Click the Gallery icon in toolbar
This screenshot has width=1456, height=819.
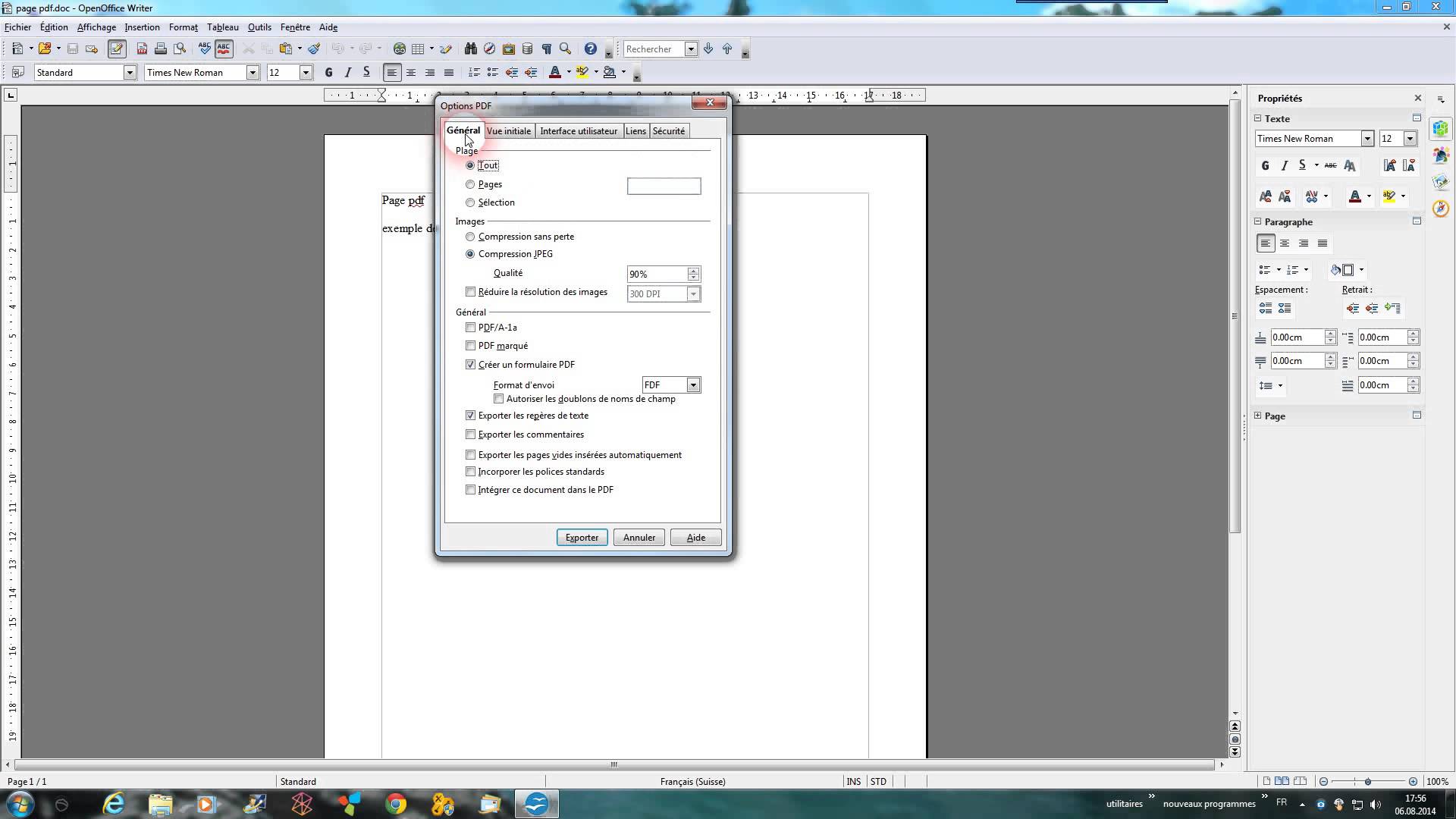(x=509, y=49)
